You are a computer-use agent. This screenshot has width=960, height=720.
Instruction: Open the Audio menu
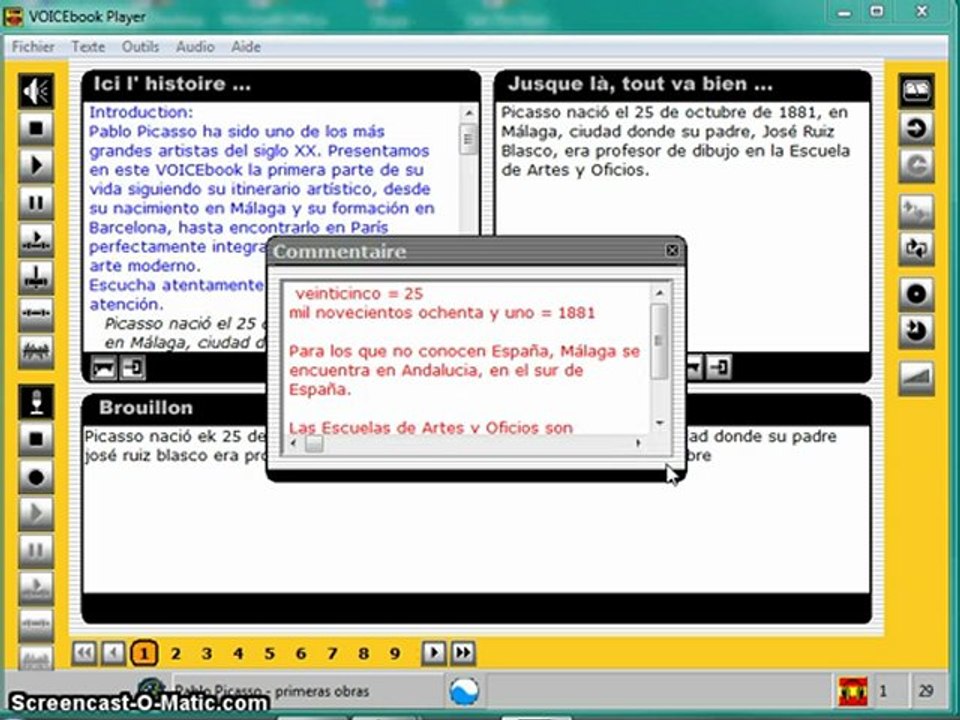195,47
